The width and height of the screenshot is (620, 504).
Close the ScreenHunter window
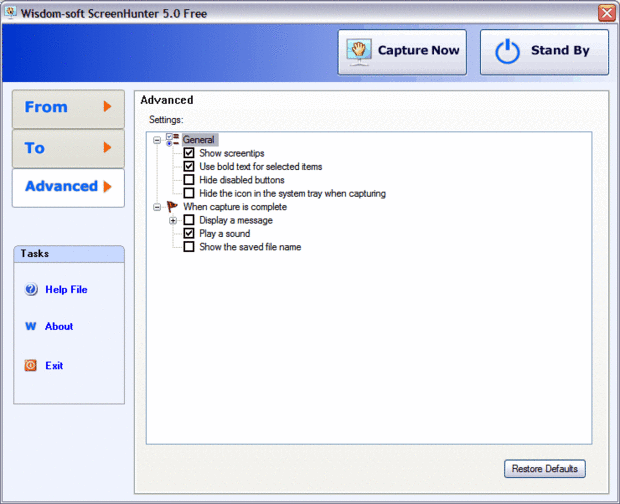click(607, 13)
